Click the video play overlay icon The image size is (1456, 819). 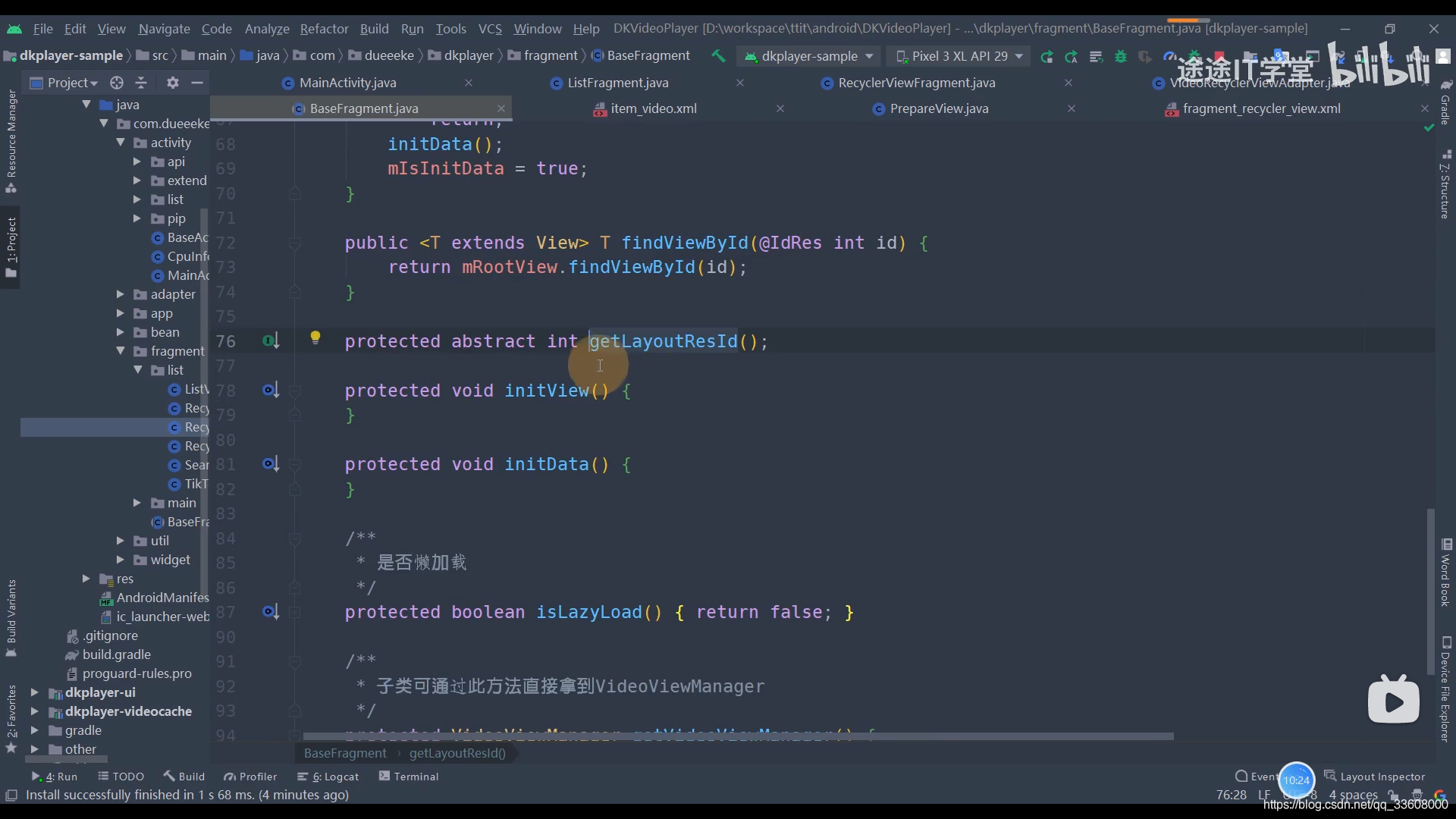click(x=1394, y=700)
